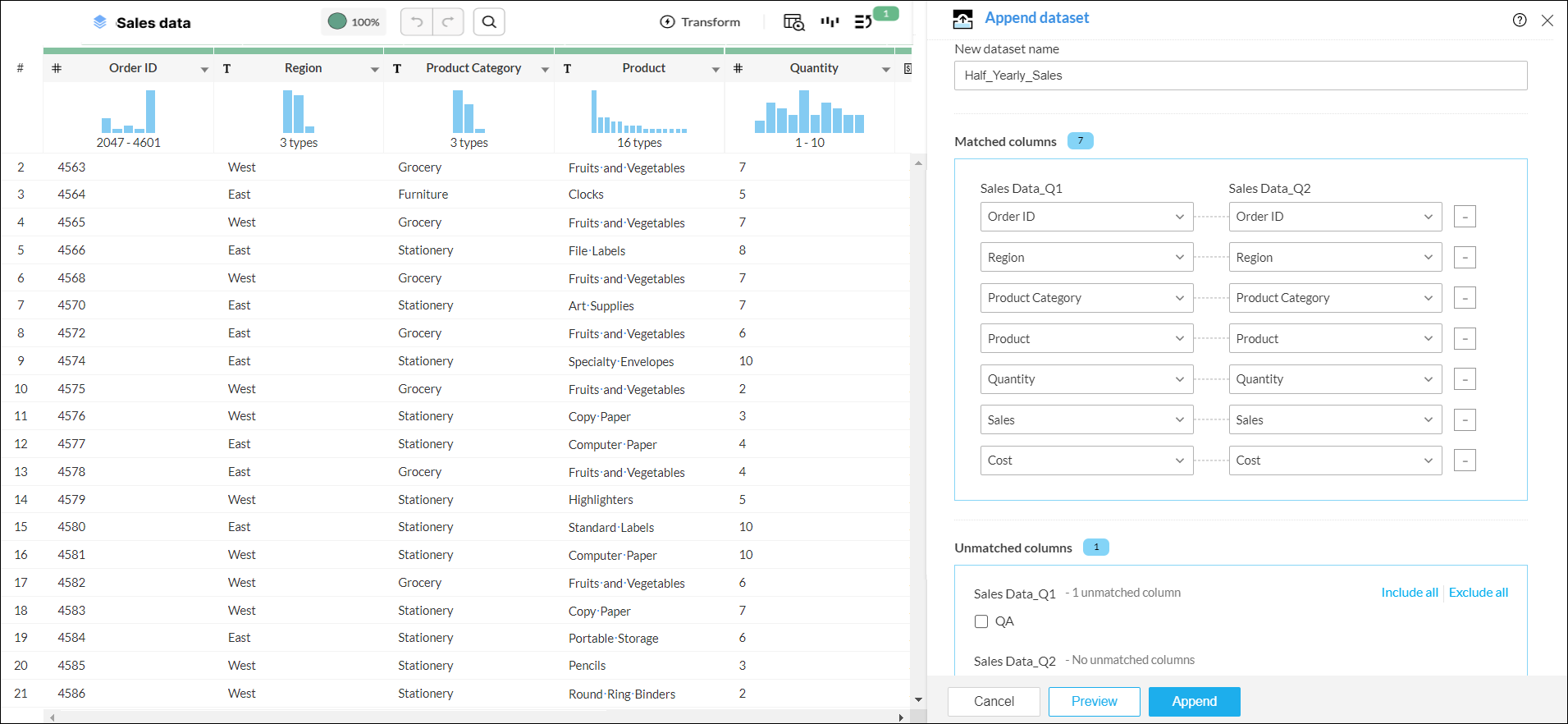Open the ruleset steps icon
The image size is (1568, 724).
coord(863,22)
